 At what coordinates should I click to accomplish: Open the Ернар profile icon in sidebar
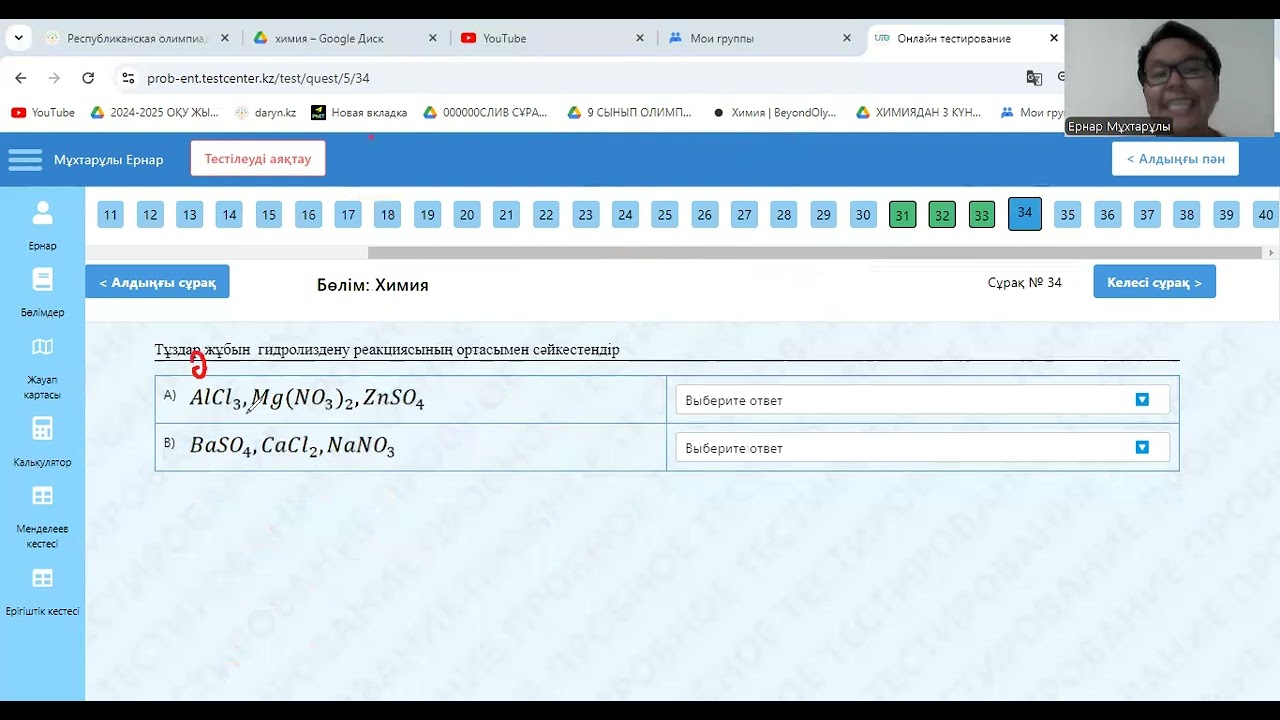(42, 212)
